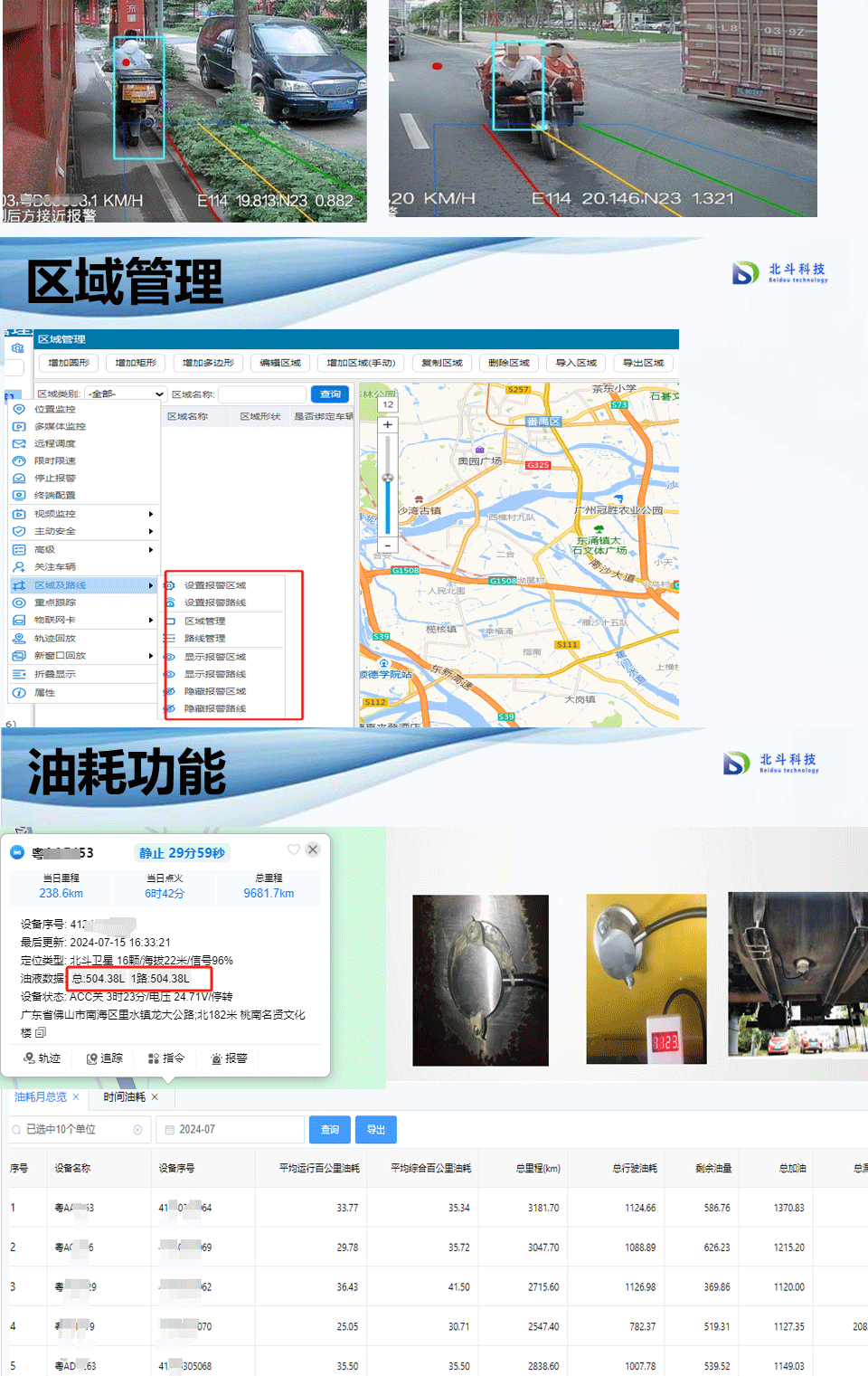Switch to the 时间油耗 tab
Image resolution: width=868 pixels, height=1376 pixels.
[x=124, y=1097]
